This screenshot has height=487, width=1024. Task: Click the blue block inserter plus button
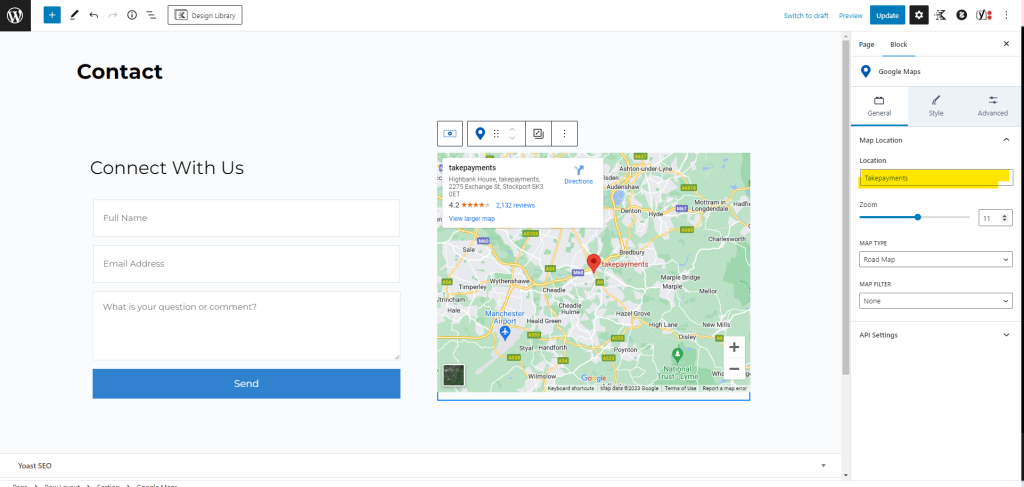(x=52, y=15)
